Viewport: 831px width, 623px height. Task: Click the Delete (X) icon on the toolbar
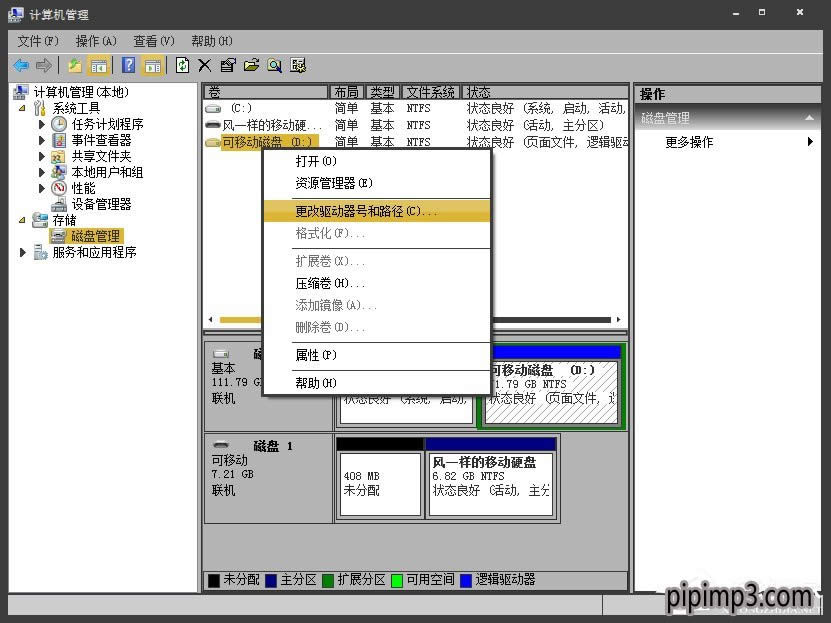click(207, 65)
